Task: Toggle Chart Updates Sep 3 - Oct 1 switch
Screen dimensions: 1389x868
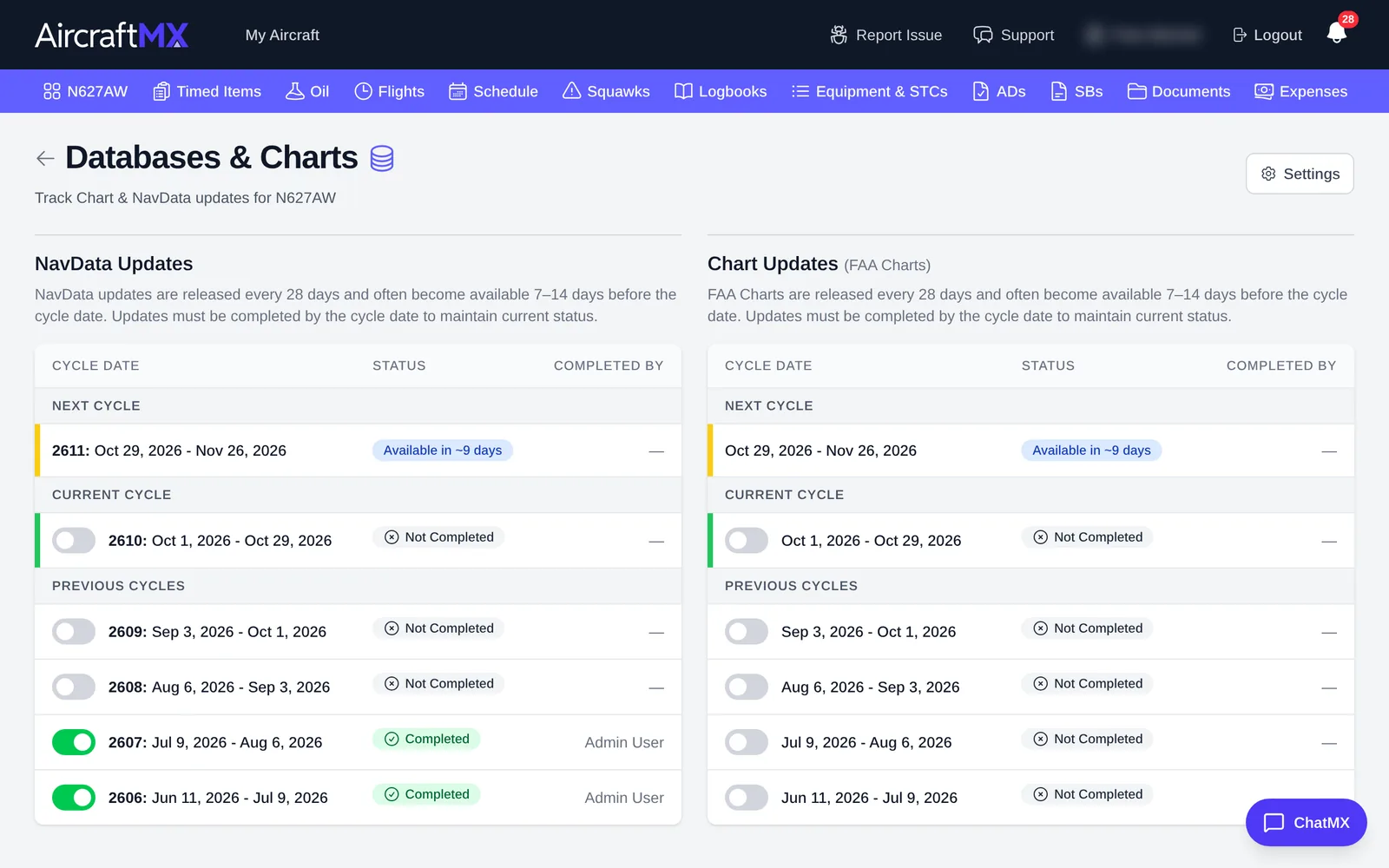Action: [747, 632]
